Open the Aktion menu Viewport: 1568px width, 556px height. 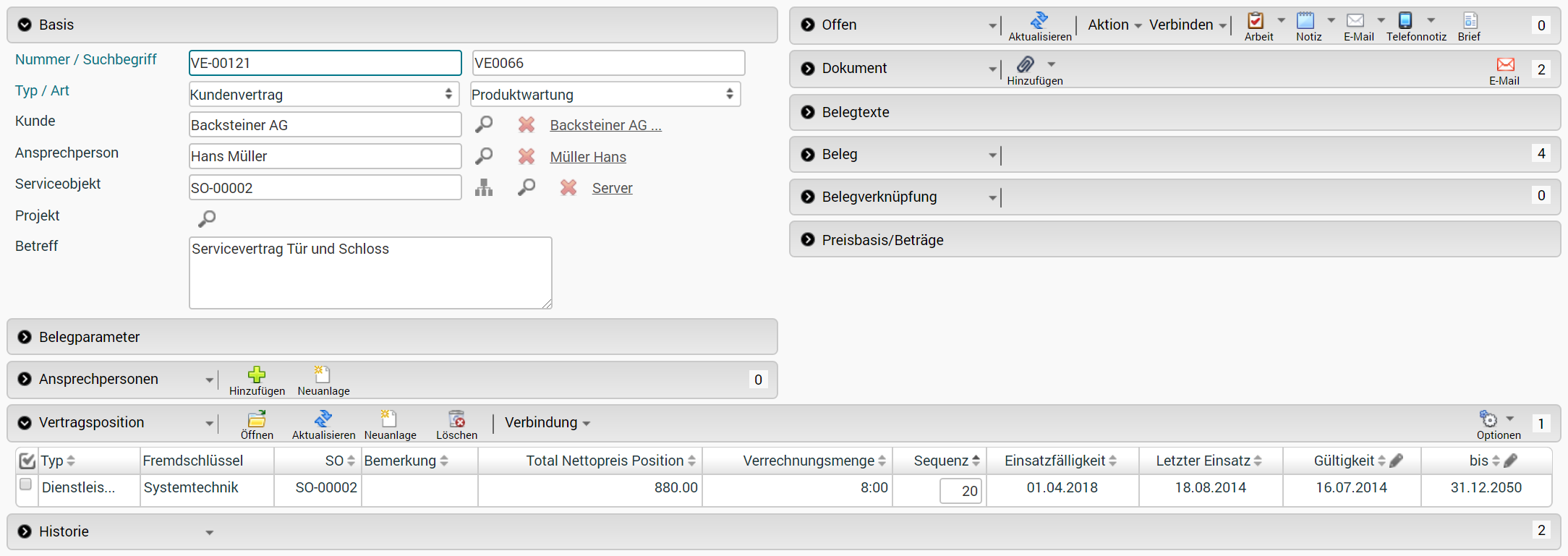coord(1109,24)
